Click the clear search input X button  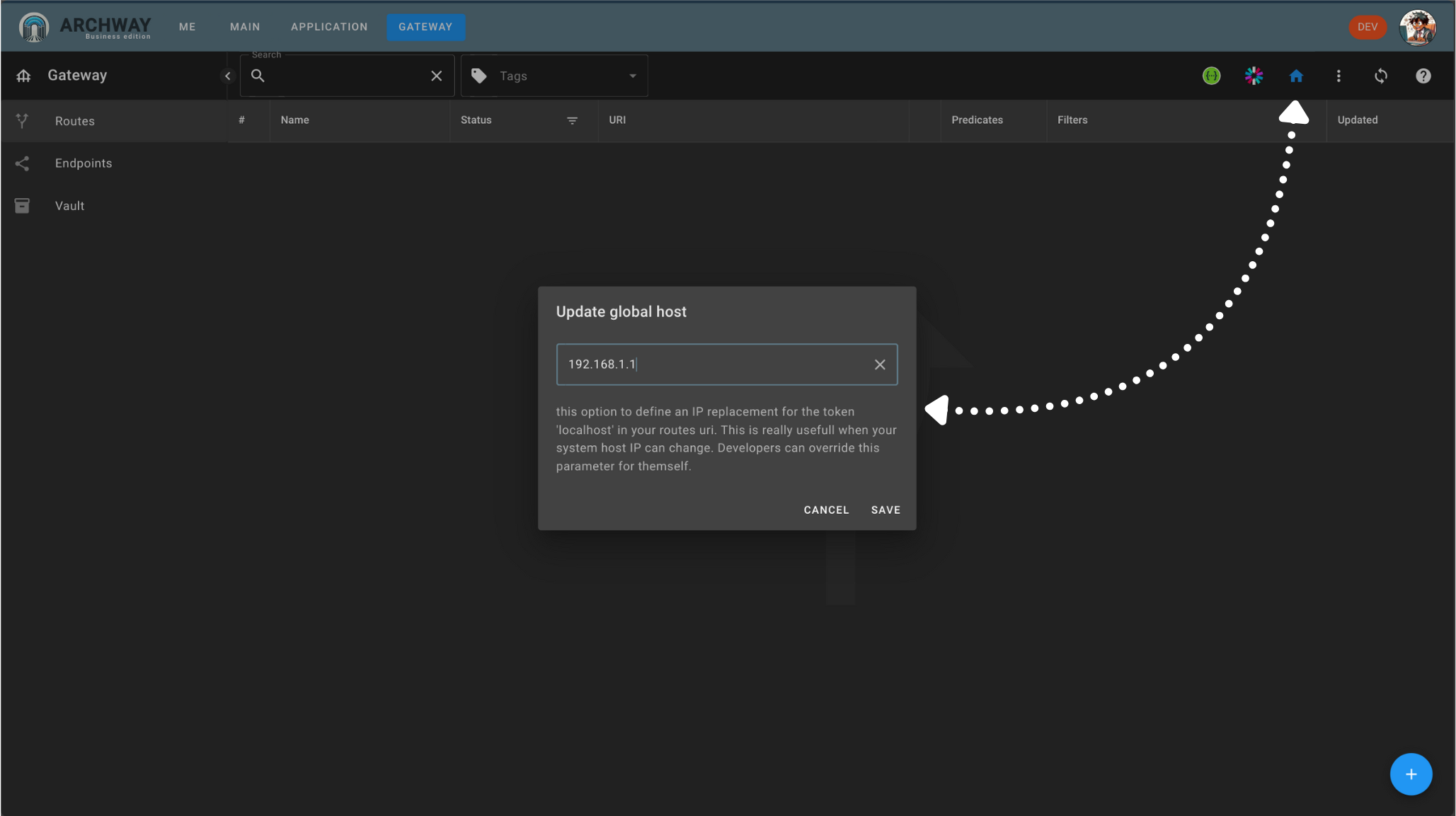[x=436, y=75]
